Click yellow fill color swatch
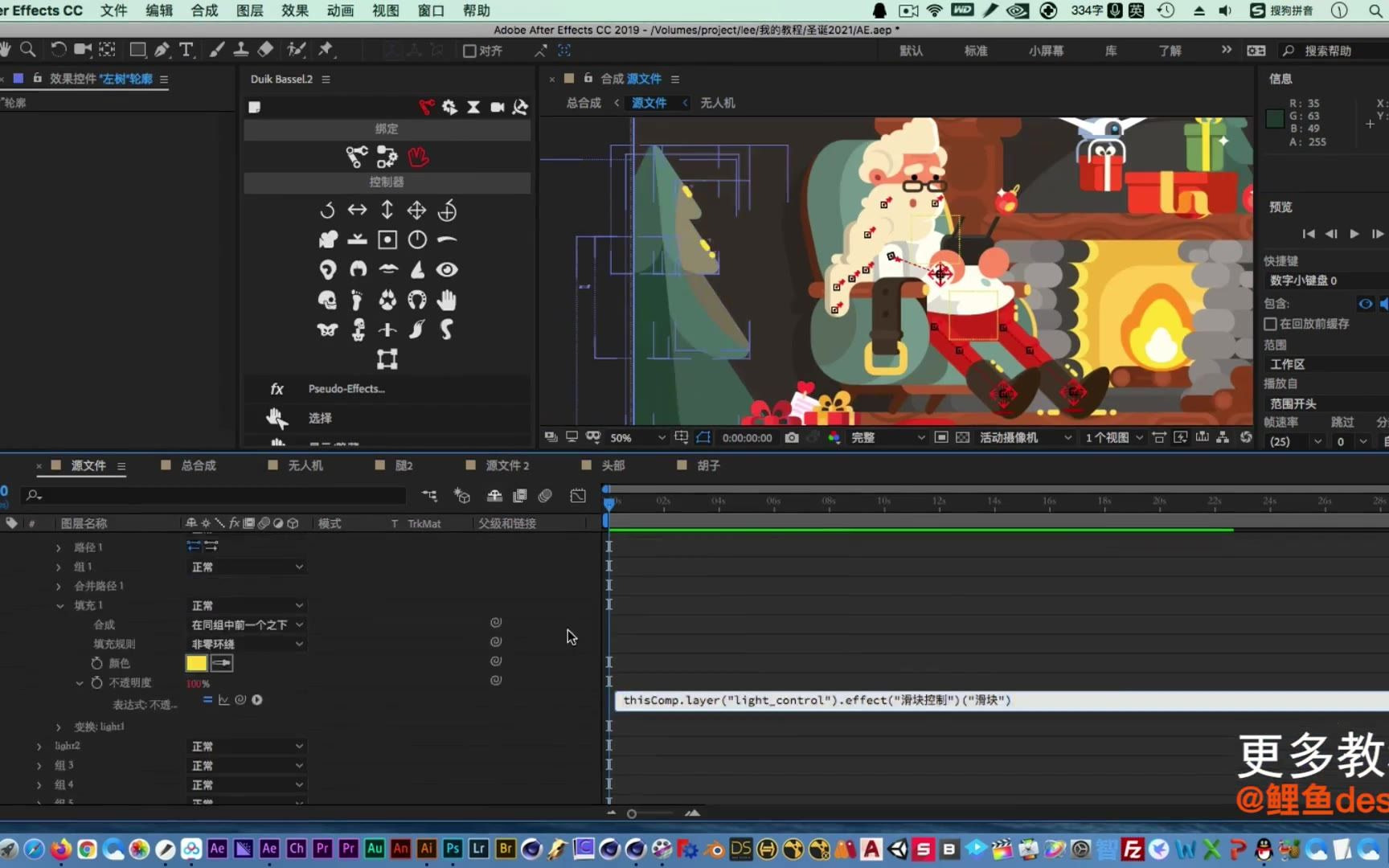The width and height of the screenshot is (1389, 868). [196, 663]
